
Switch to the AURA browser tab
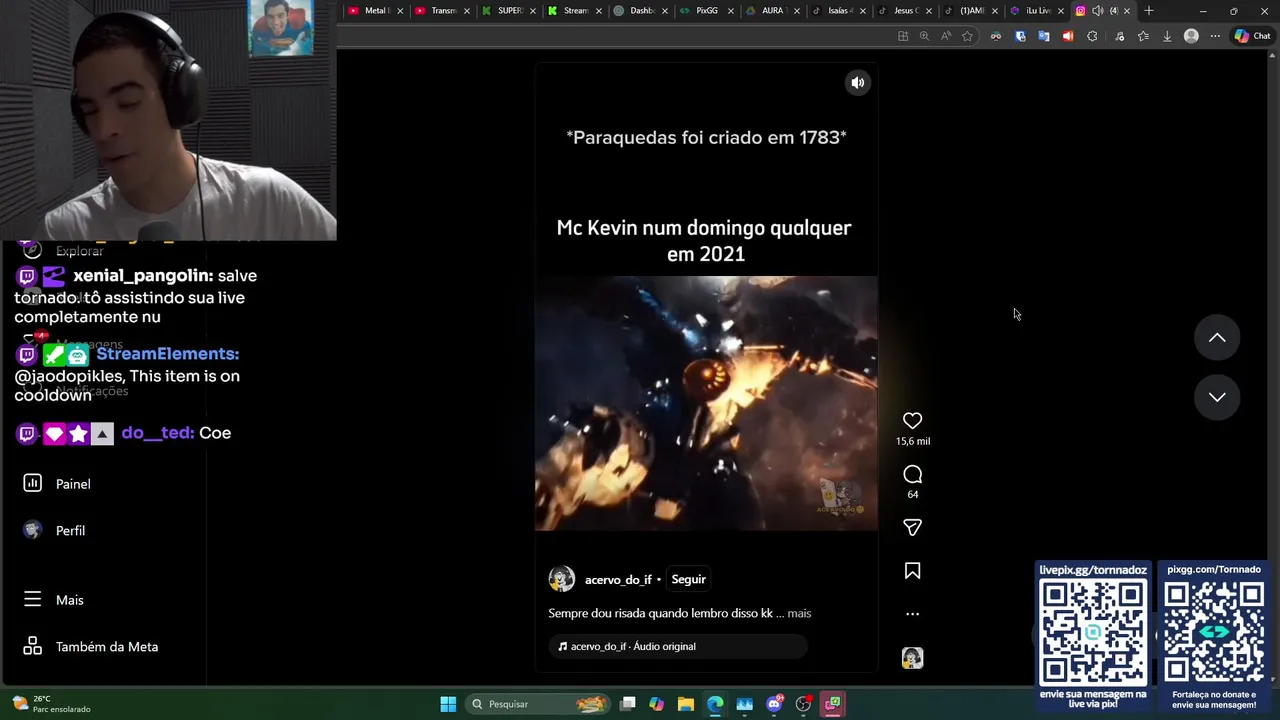tap(772, 11)
